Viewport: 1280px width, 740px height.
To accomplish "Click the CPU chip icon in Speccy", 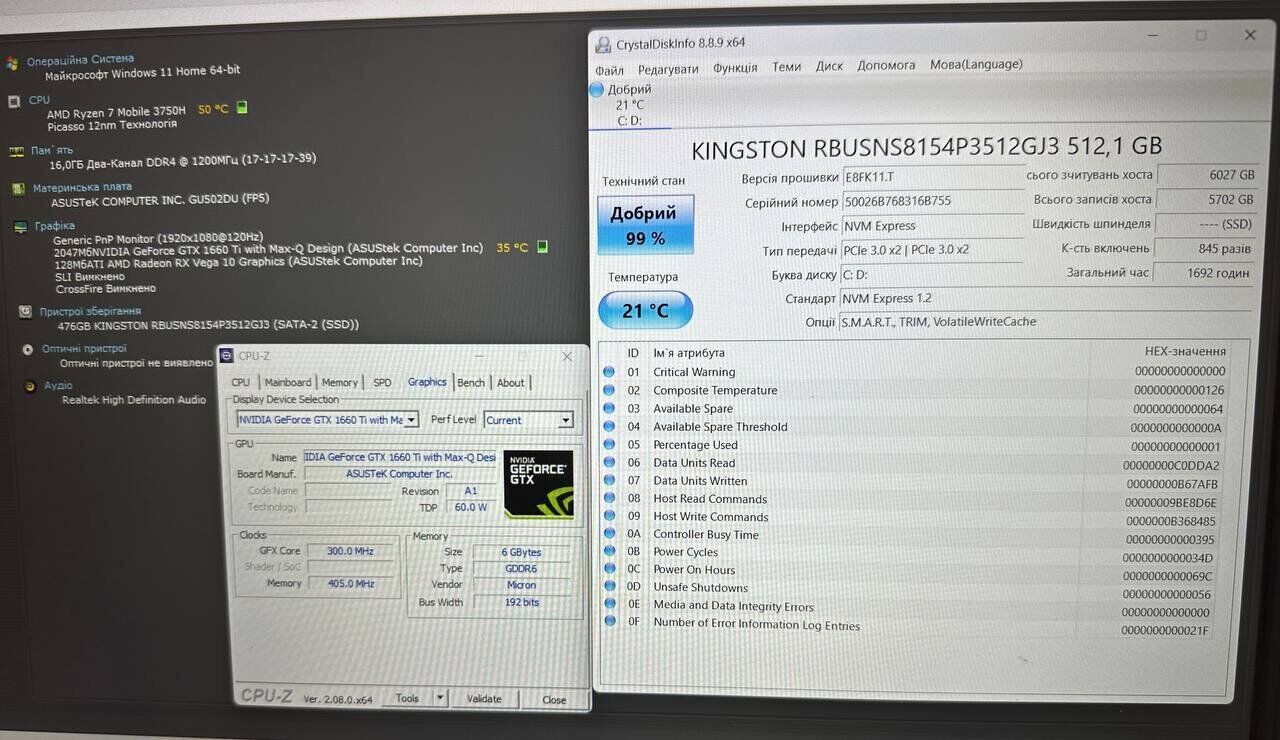I will pyautogui.click(x=14, y=101).
